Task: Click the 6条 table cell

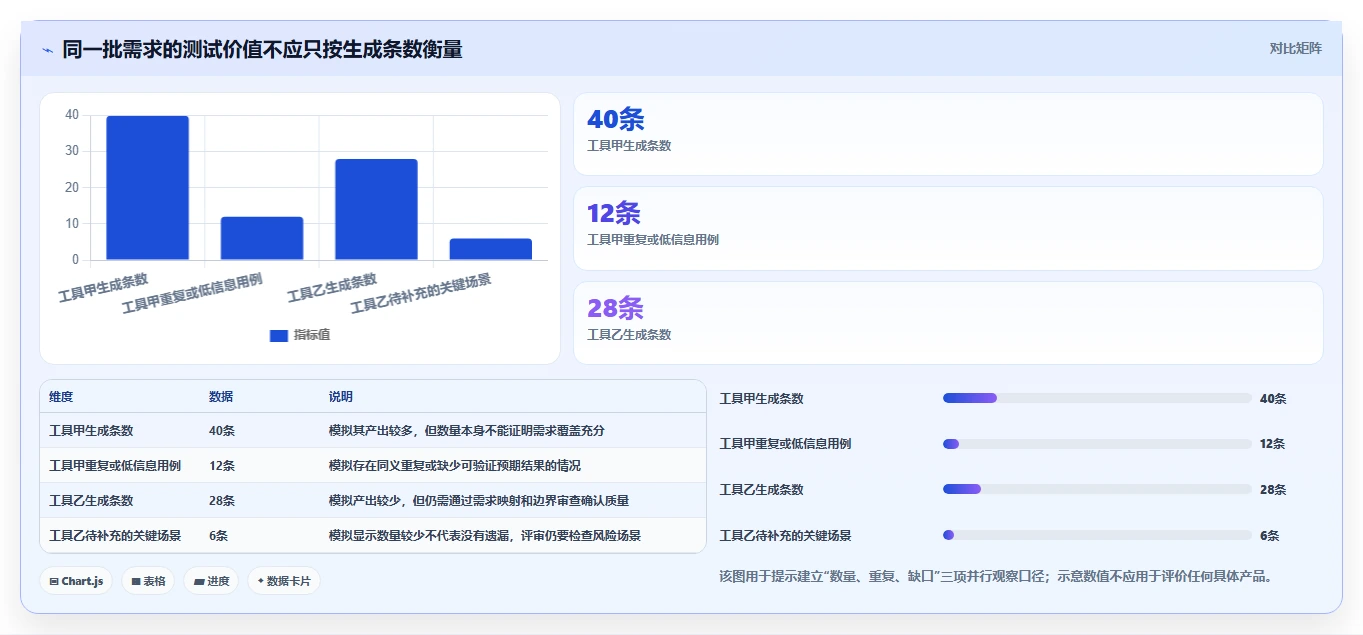Action: [x=218, y=536]
